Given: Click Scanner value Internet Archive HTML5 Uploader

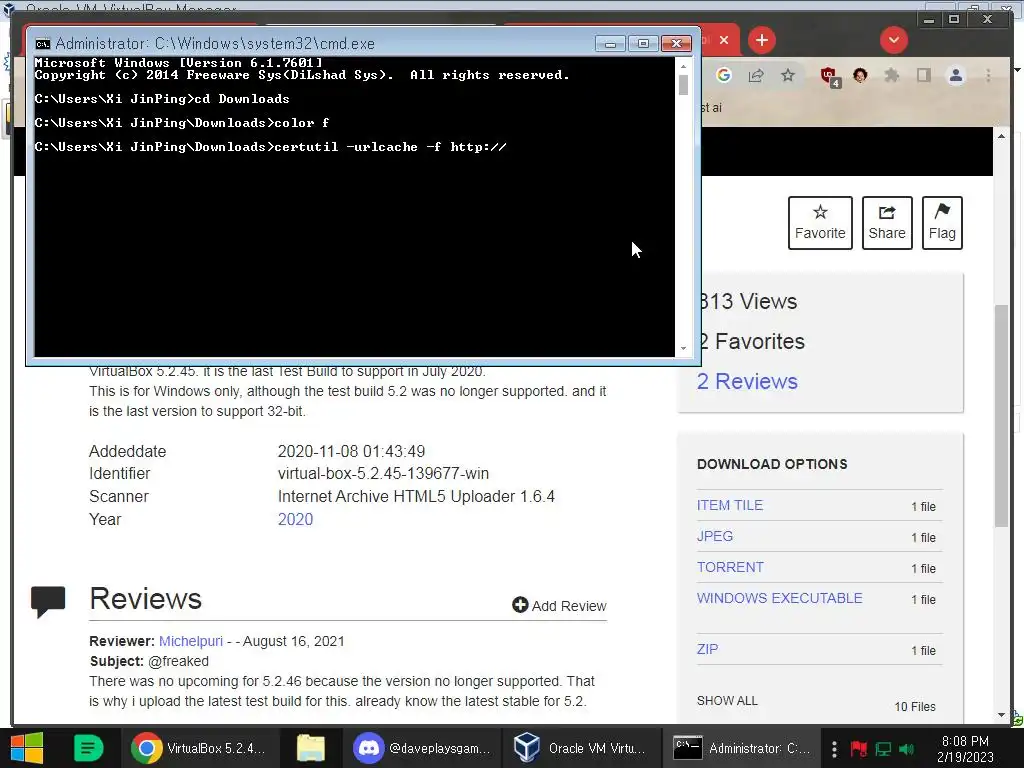Looking at the screenshot, I should [x=416, y=496].
